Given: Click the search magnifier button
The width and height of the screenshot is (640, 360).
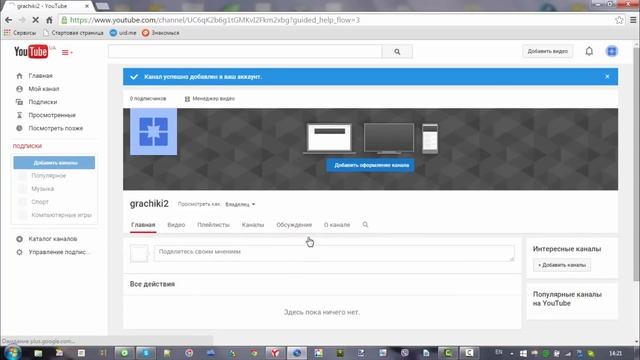Looking at the screenshot, I should (397, 52).
